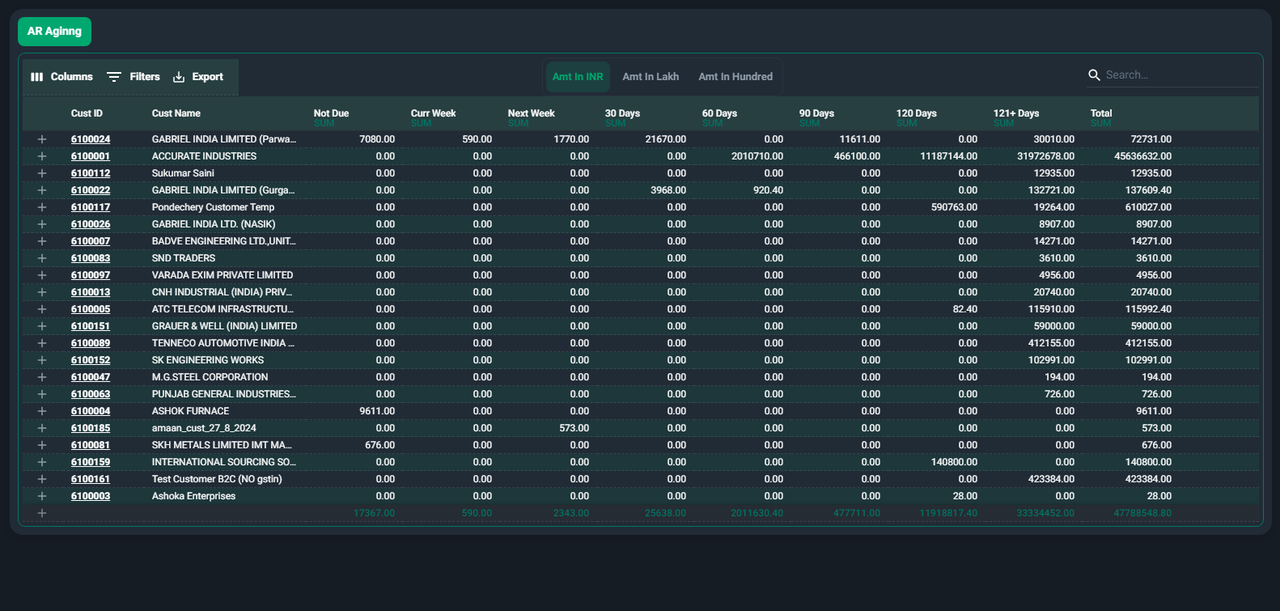Image resolution: width=1280 pixels, height=611 pixels.
Task: Open customer ID 6100089 link
Action: [91, 343]
